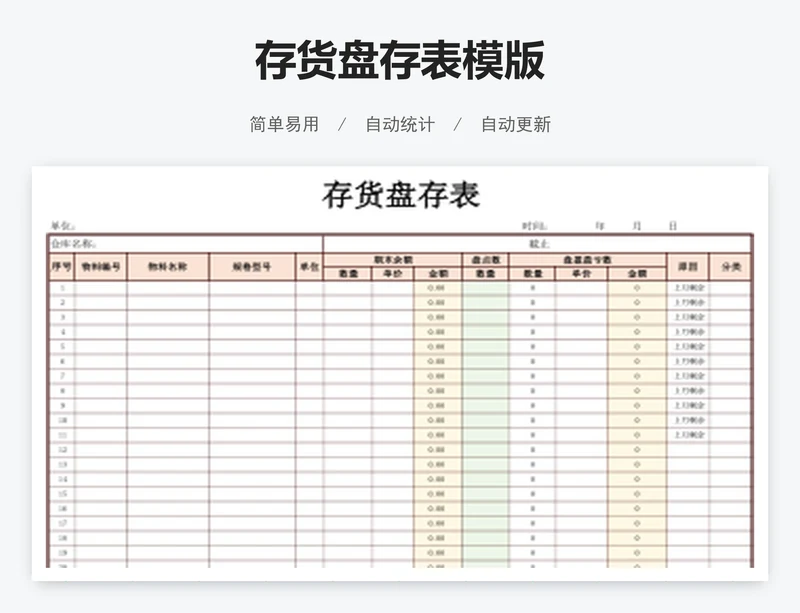Select the 物料名称 column header
800x613 pixels.
click(x=168, y=266)
